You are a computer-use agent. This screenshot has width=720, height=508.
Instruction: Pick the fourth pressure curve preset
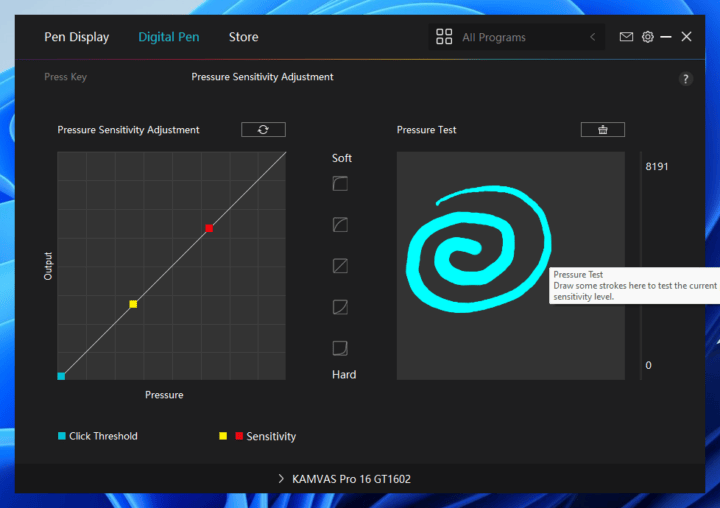(x=340, y=307)
